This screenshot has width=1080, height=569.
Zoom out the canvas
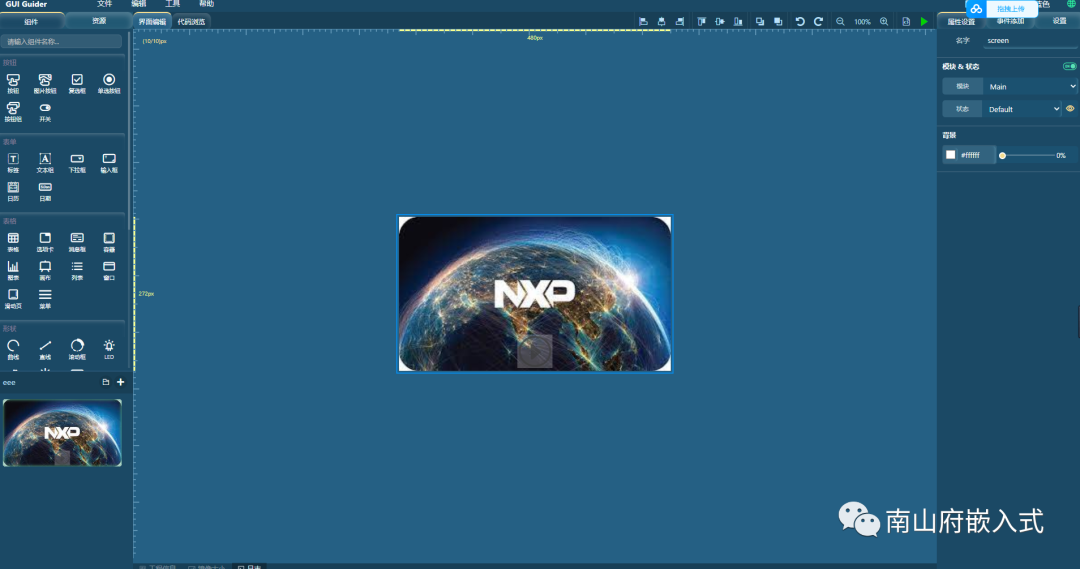point(840,21)
